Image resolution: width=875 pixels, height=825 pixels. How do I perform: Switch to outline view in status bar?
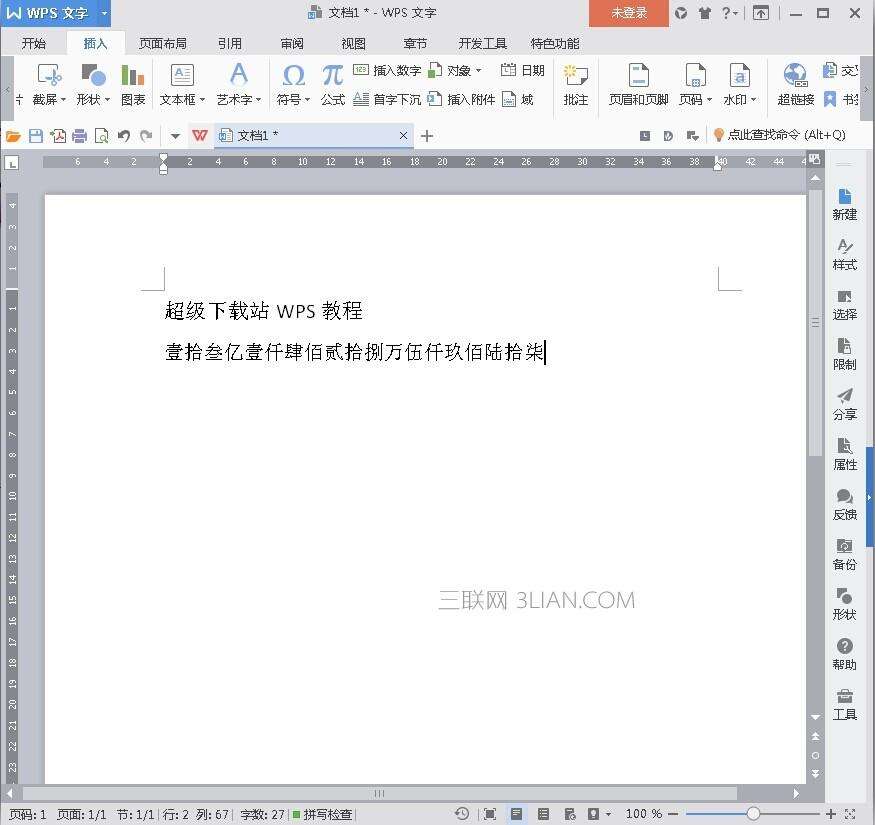543,814
